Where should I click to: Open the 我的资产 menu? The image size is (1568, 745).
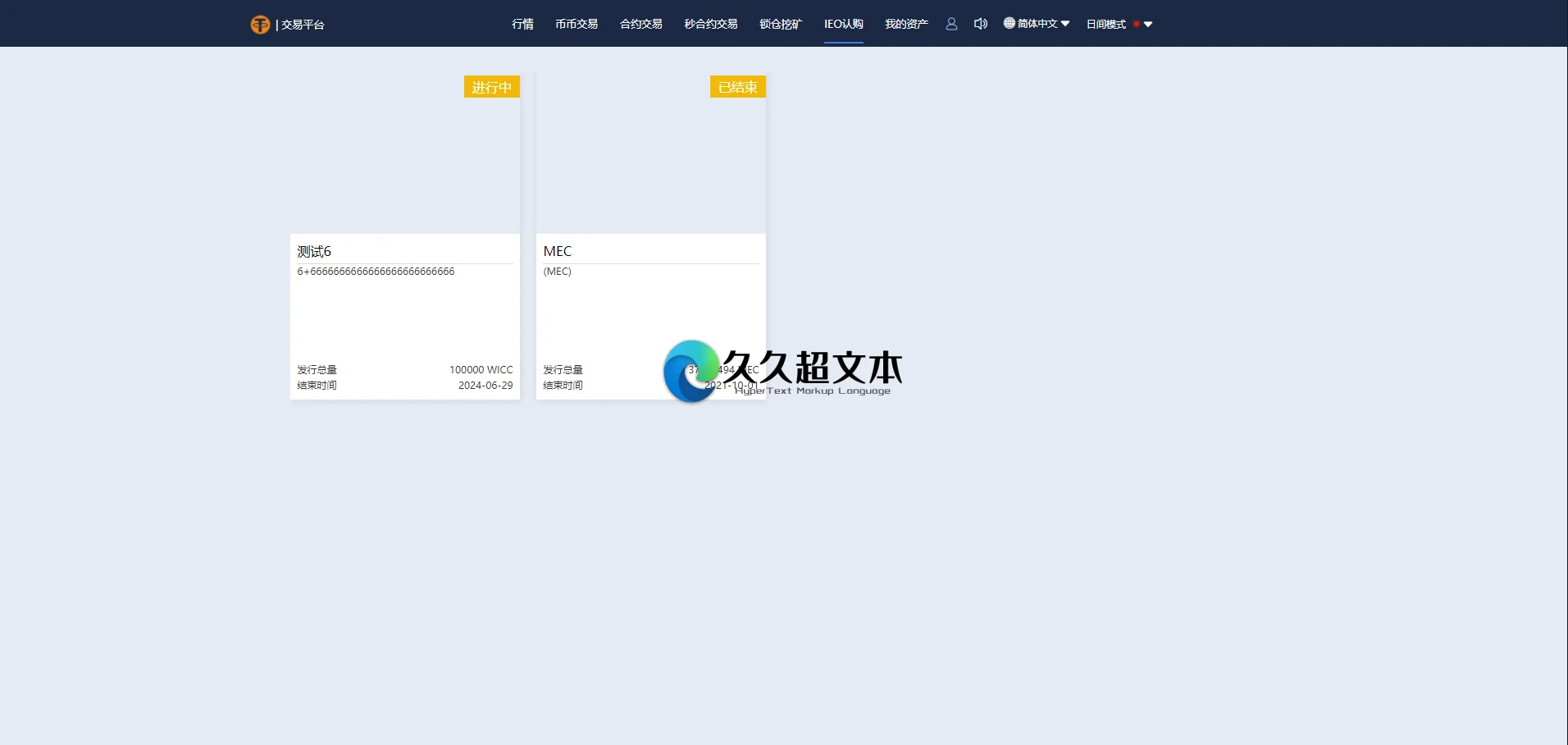pos(905,24)
